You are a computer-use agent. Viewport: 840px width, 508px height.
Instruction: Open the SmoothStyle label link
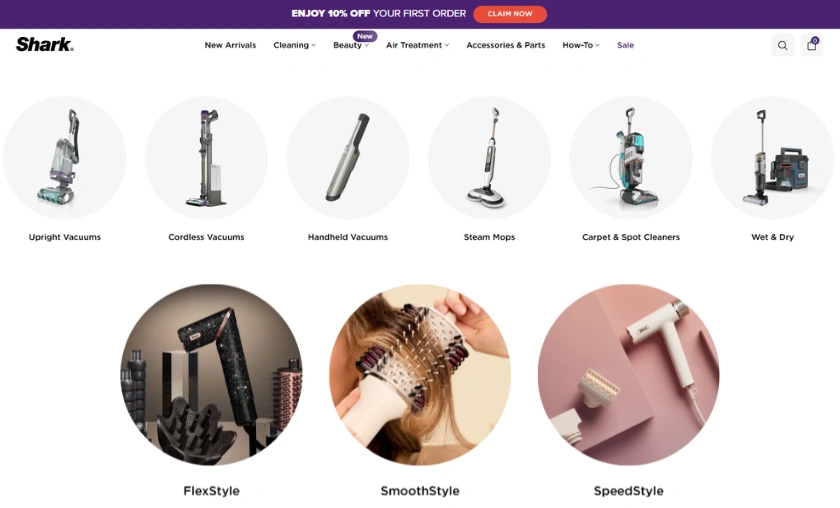coord(420,491)
